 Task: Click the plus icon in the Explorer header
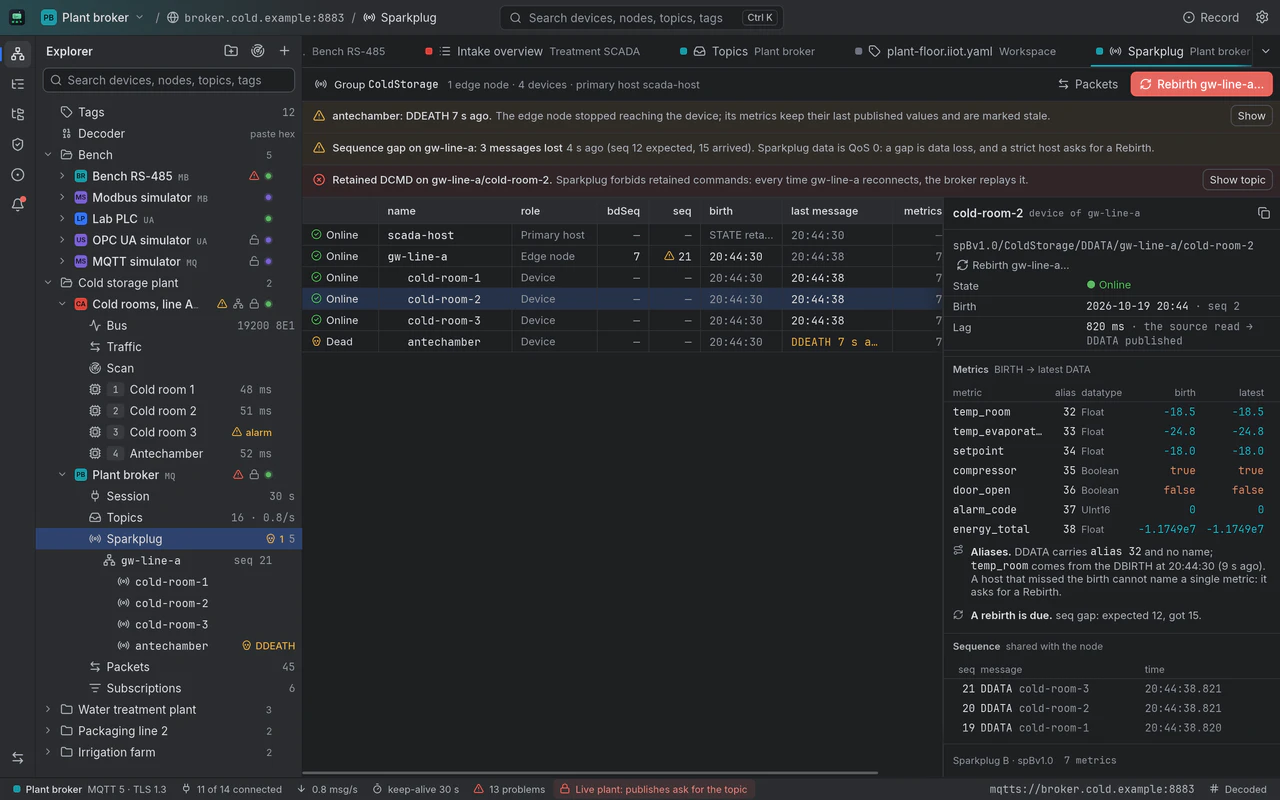pyautogui.click(x=285, y=51)
